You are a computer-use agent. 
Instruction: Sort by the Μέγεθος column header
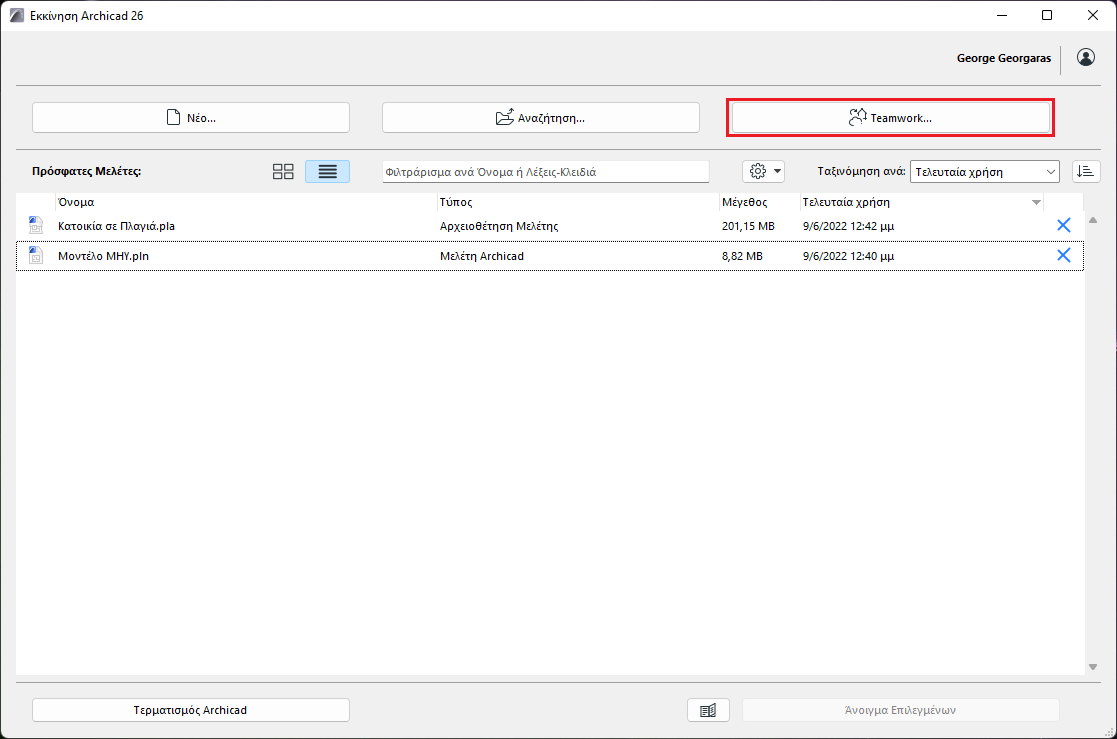coord(759,202)
